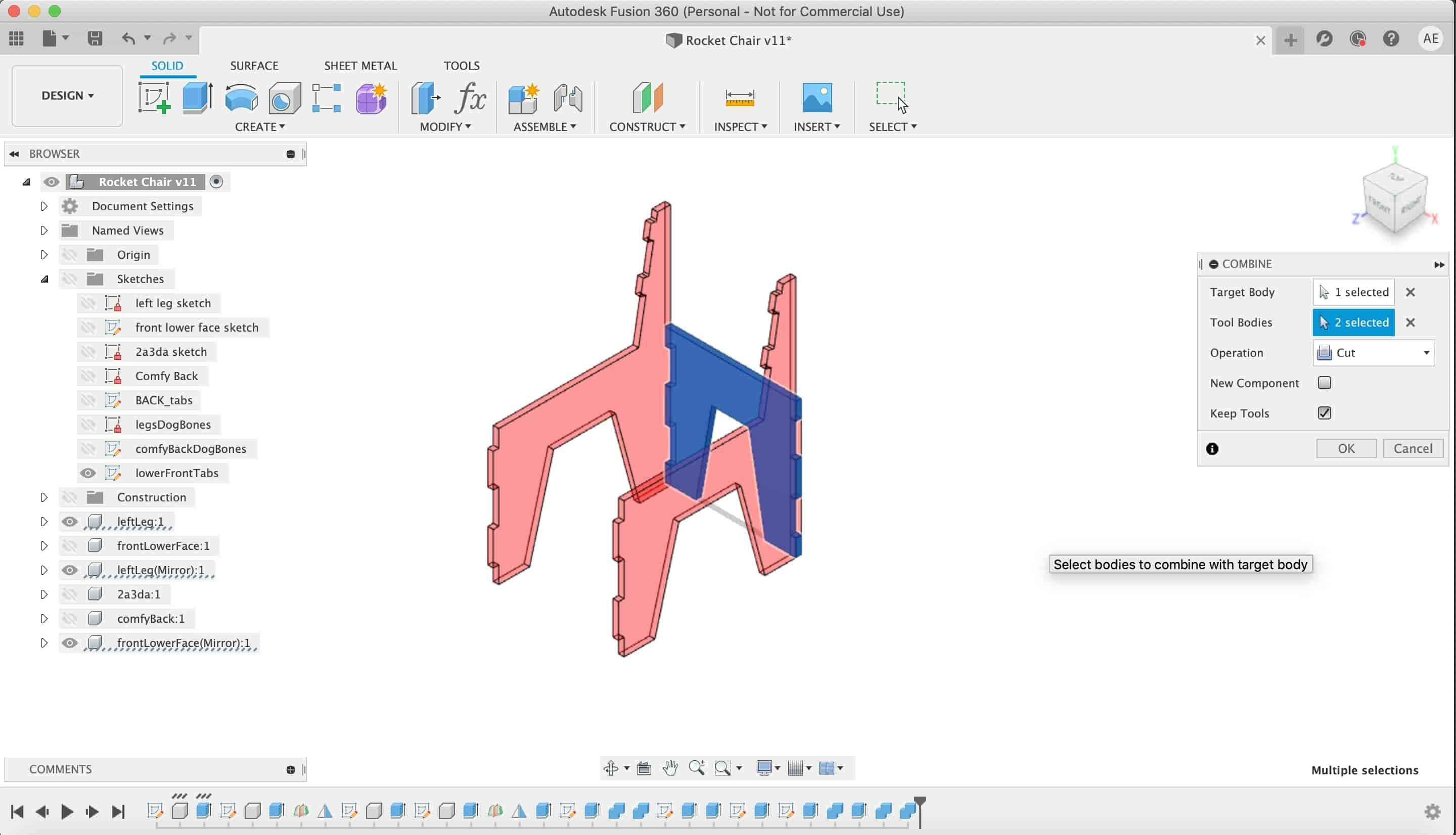Viewport: 1456px width, 835px height.
Task: Play the timeline
Action: [x=67, y=811]
